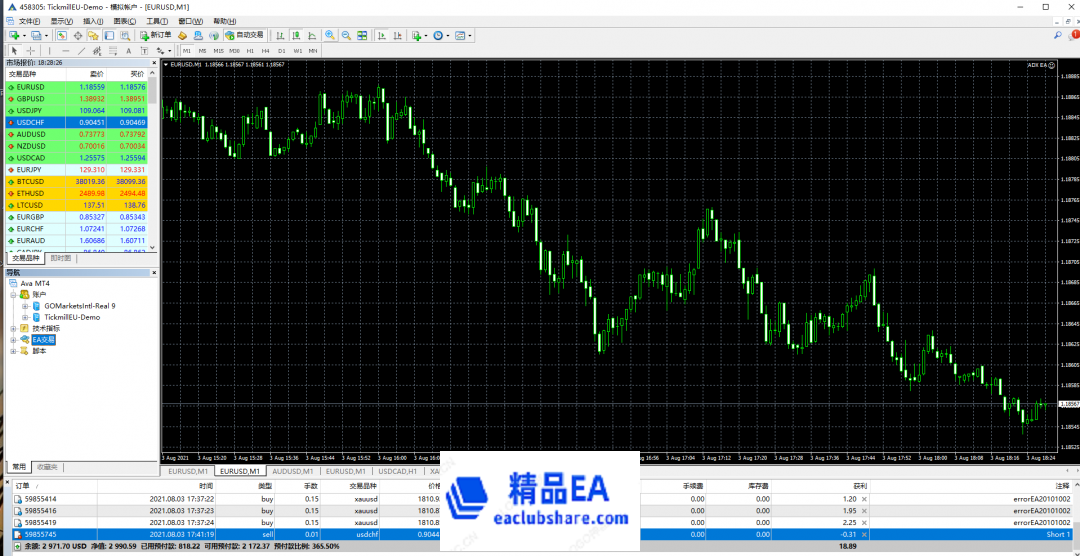1080x556 pixels.
Task: Switch to the AUDUSD,M1 chart tab
Action: [294, 471]
